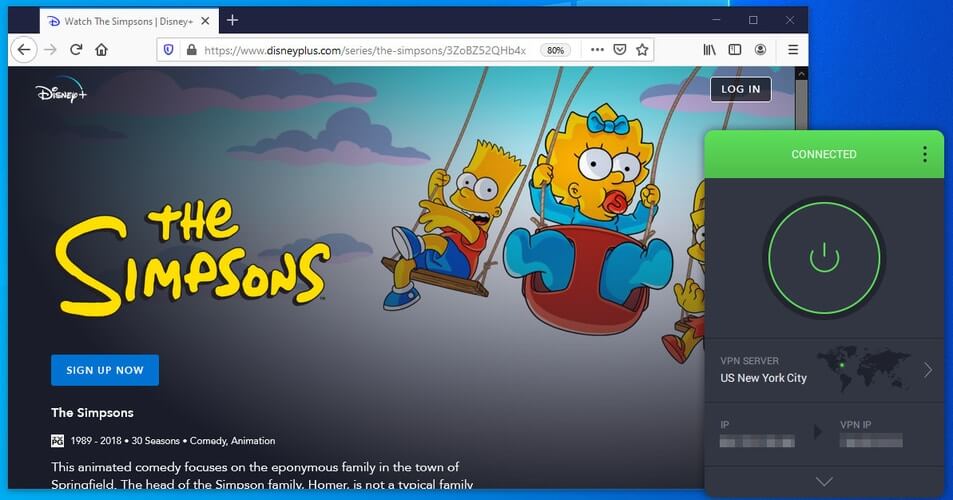953x500 pixels.
Task: Click the "1989 - 2018" years text
Action: tap(96, 441)
